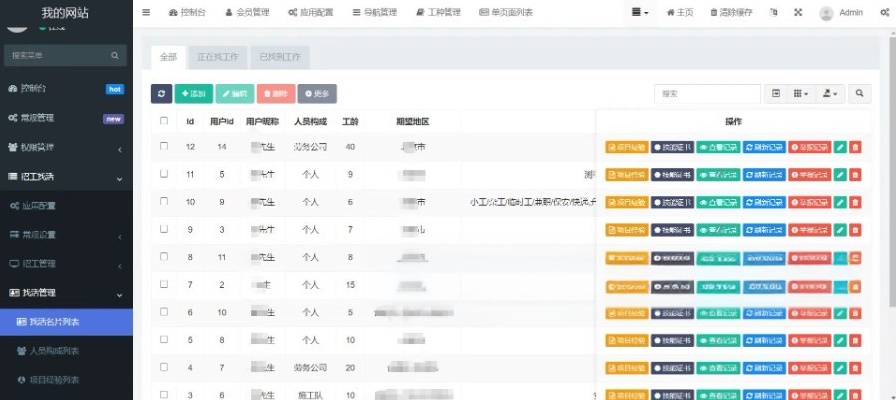The image size is (896, 400).
Task: Click the language switch icon in the top bar
Action: [x=774, y=13]
